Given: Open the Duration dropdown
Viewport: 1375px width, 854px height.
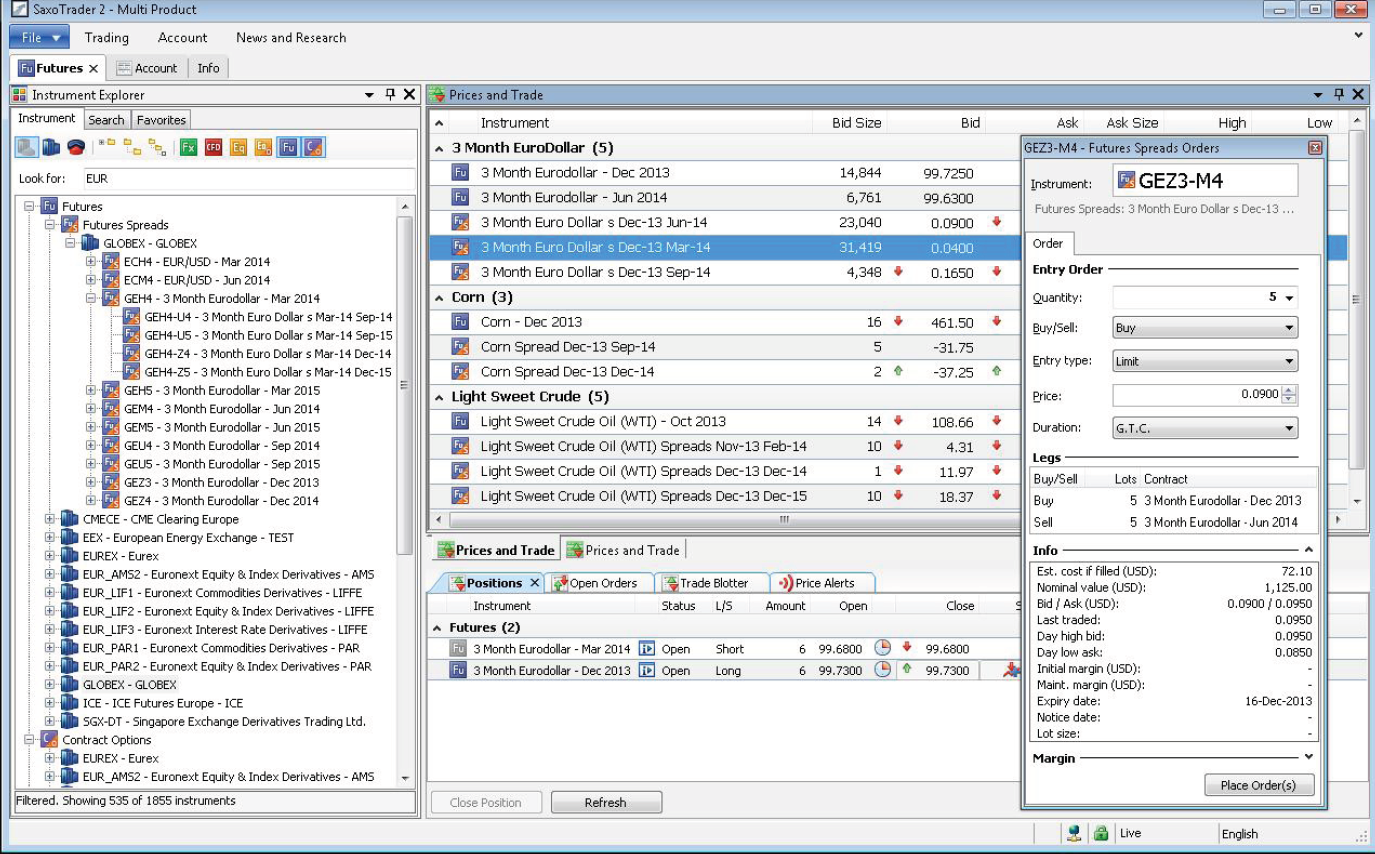Looking at the screenshot, I should pos(1205,428).
